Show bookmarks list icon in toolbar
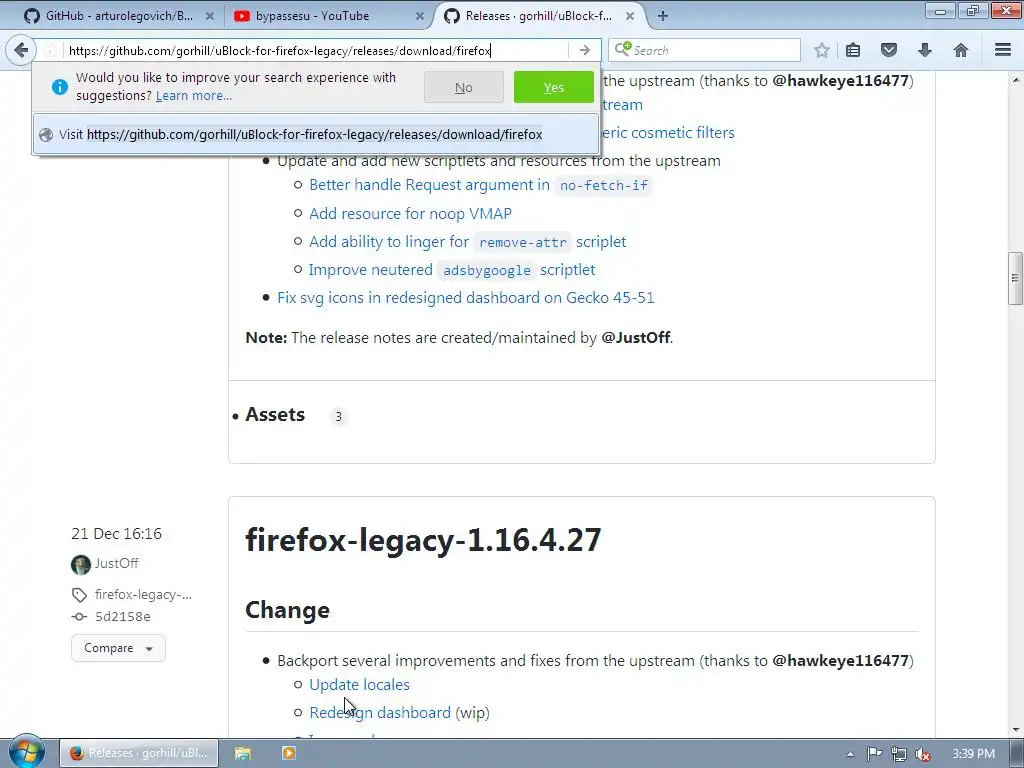This screenshot has height=768, width=1024. (x=853, y=50)
